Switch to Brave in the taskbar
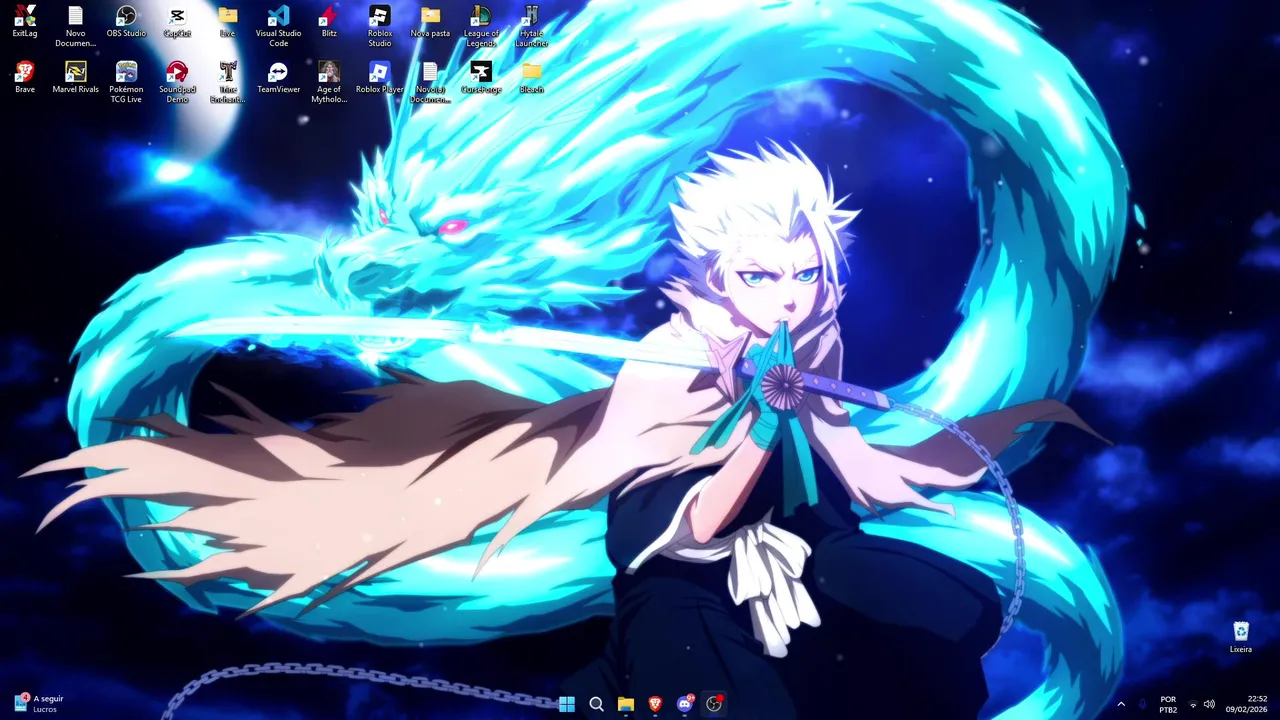 click(655, 704)
